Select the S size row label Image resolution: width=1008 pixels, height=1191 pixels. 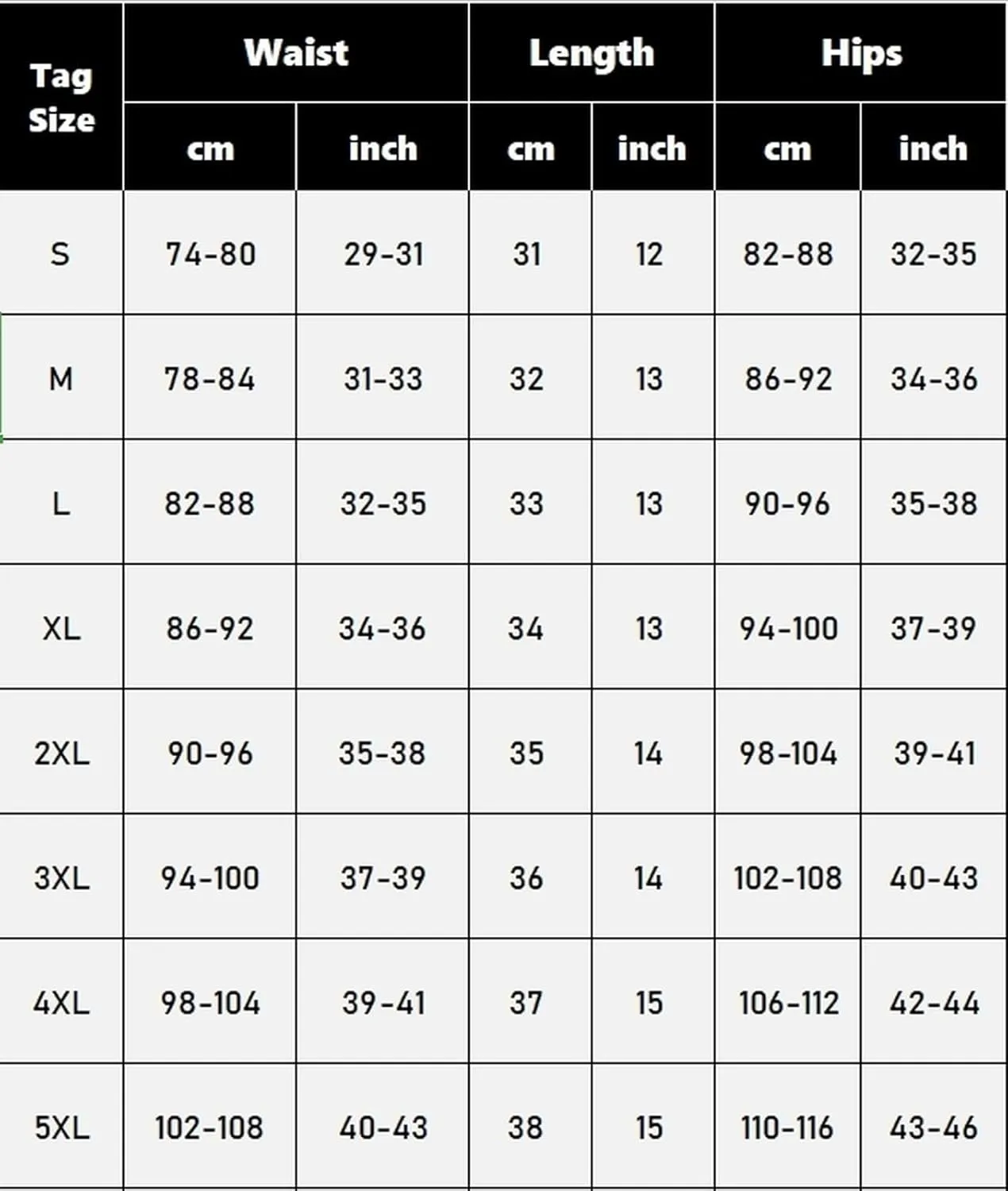(x=61, y=253)
